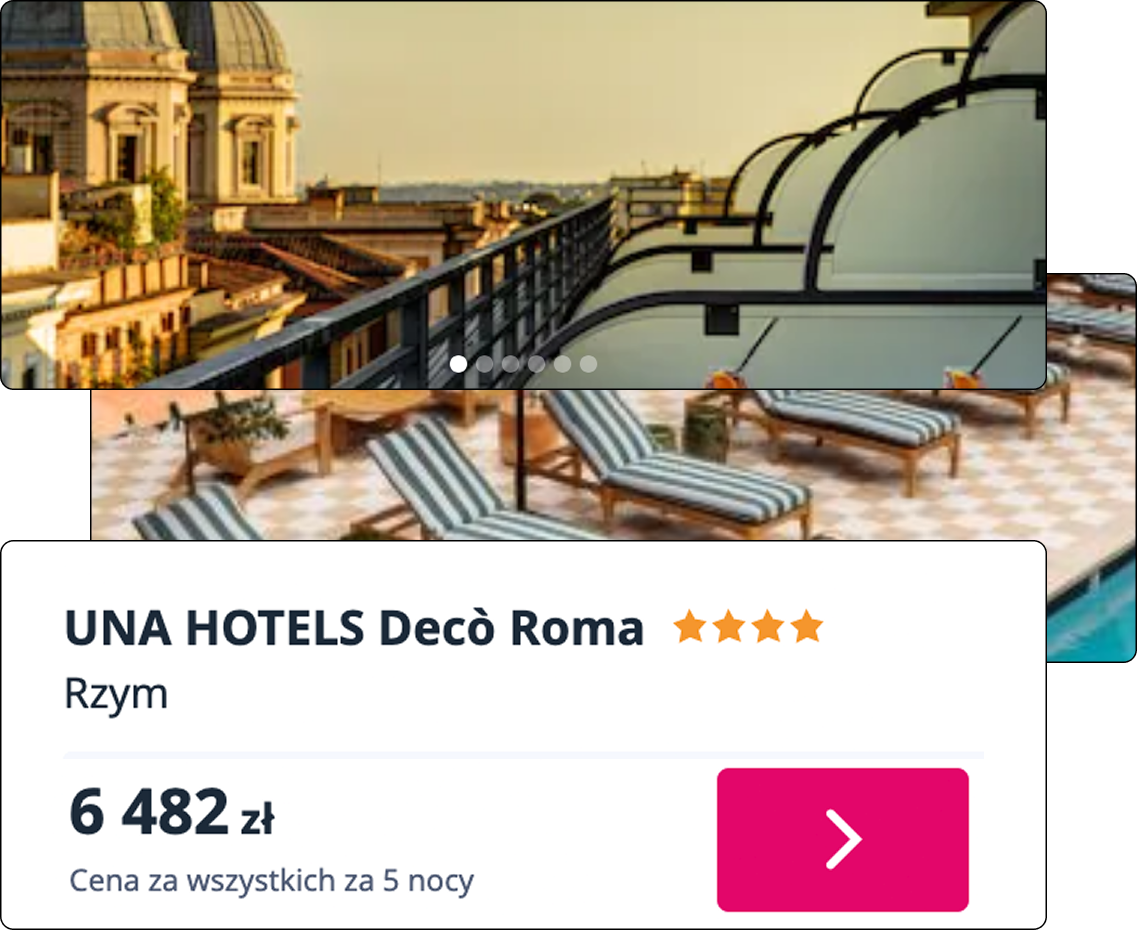The height and width of the screenshot is (930, 1137).
Task: Go to the second carousel photo dot
Action: (x=484, y=364)
